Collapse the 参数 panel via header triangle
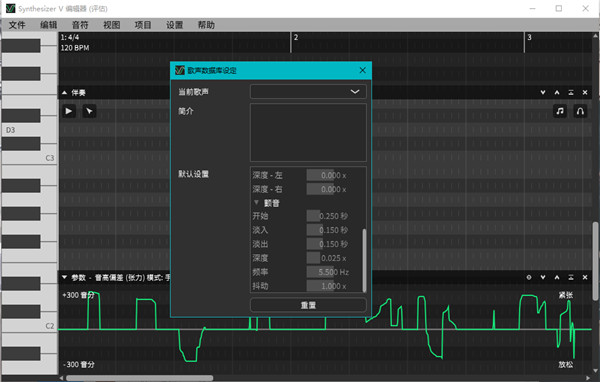600x382 pixels. coord(64,278)
